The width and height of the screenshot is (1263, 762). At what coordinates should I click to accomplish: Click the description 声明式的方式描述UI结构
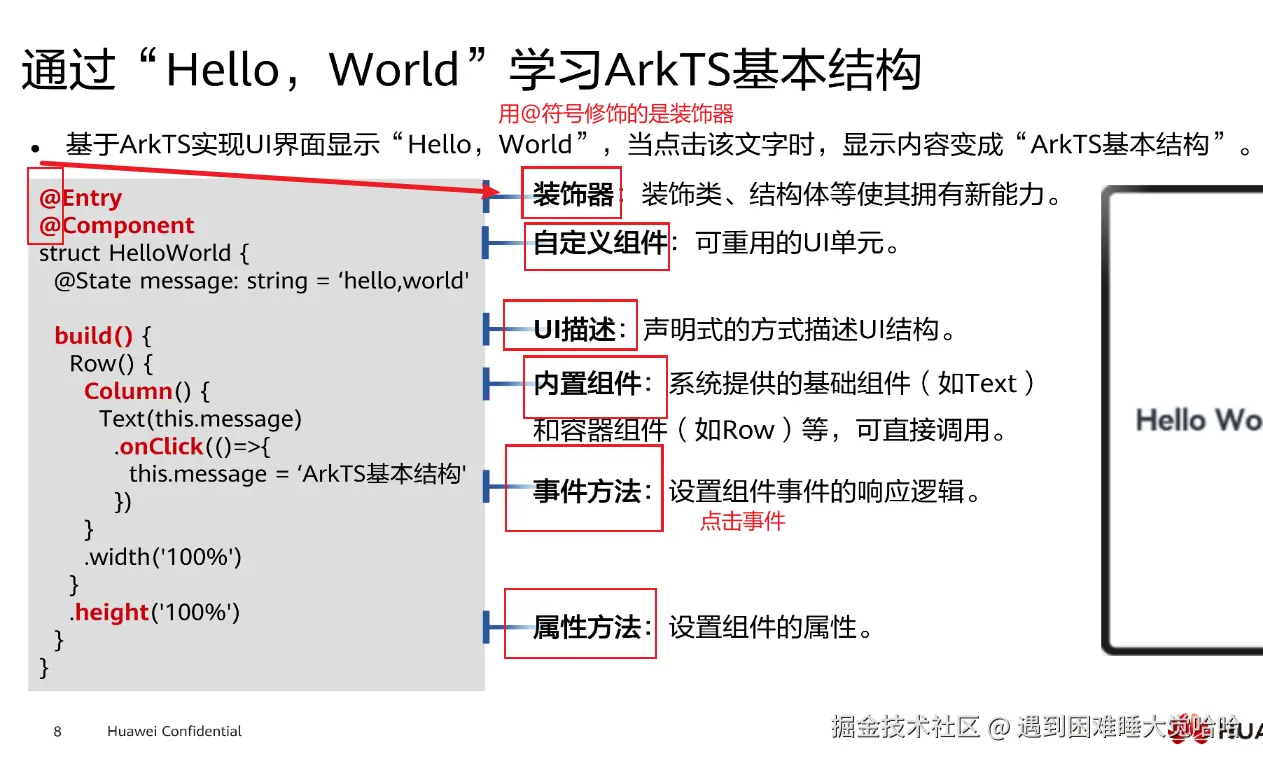tap(802, 330)
